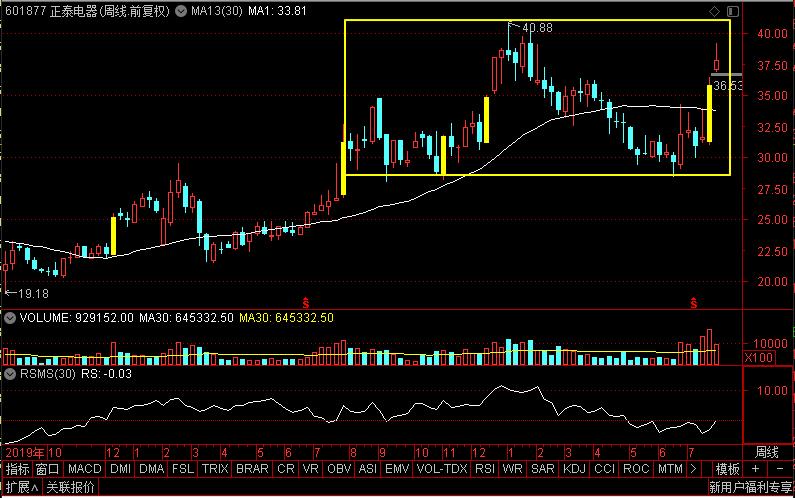The height and width of the screenshot is (498, 795).
Task: Open the 关联报价 tab
Action: 70,488
